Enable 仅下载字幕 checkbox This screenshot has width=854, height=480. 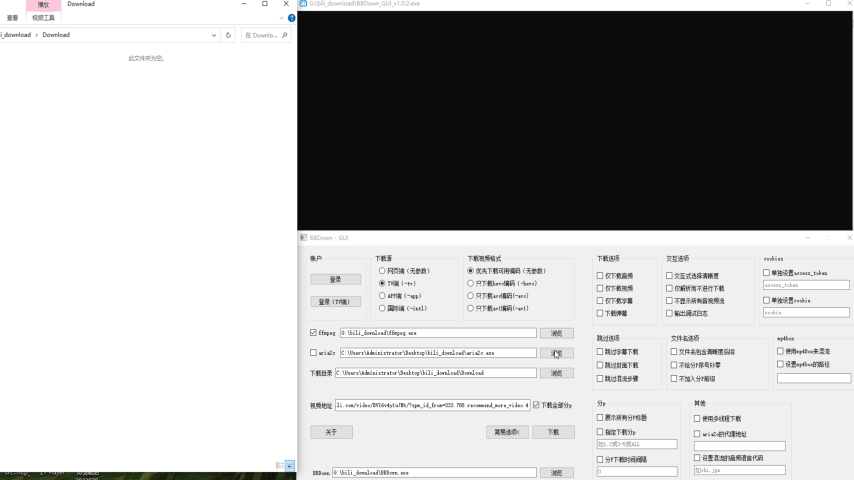[x=600, y=301]
